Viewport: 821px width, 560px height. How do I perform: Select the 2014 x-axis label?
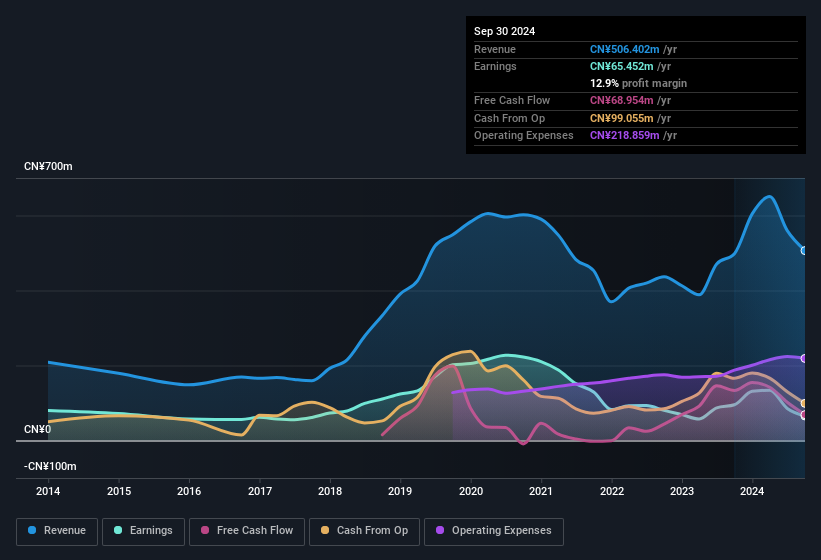(x=48, y=491)
